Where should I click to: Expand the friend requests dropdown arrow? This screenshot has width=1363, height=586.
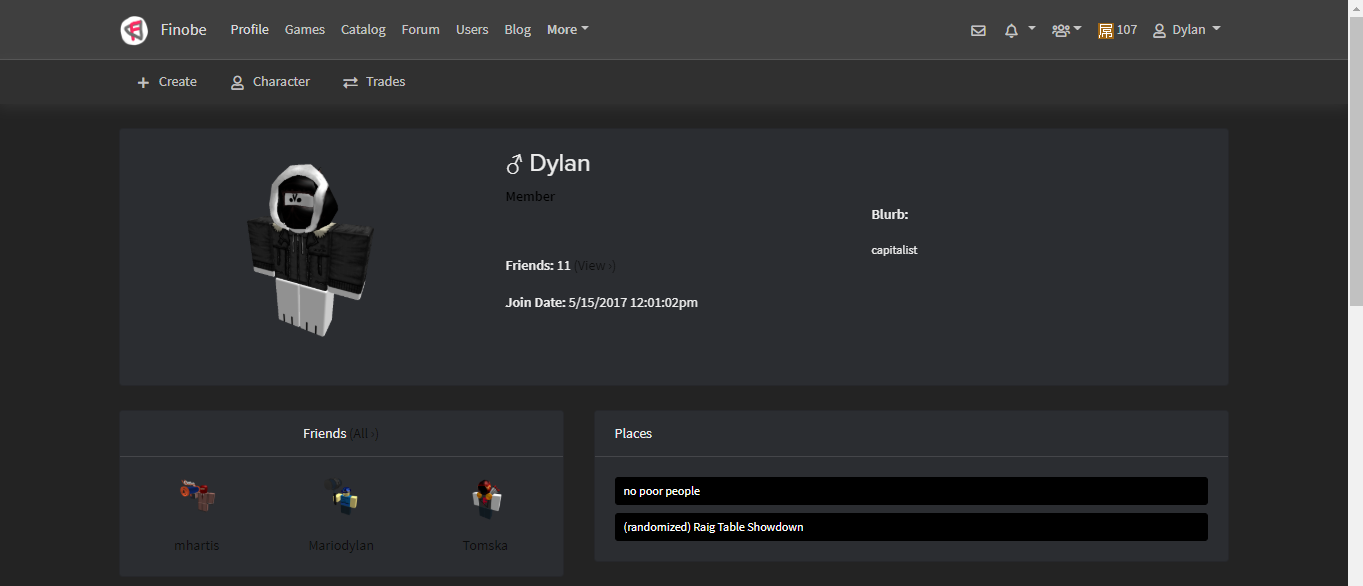pyautogui.click(x=1079, y=30)
